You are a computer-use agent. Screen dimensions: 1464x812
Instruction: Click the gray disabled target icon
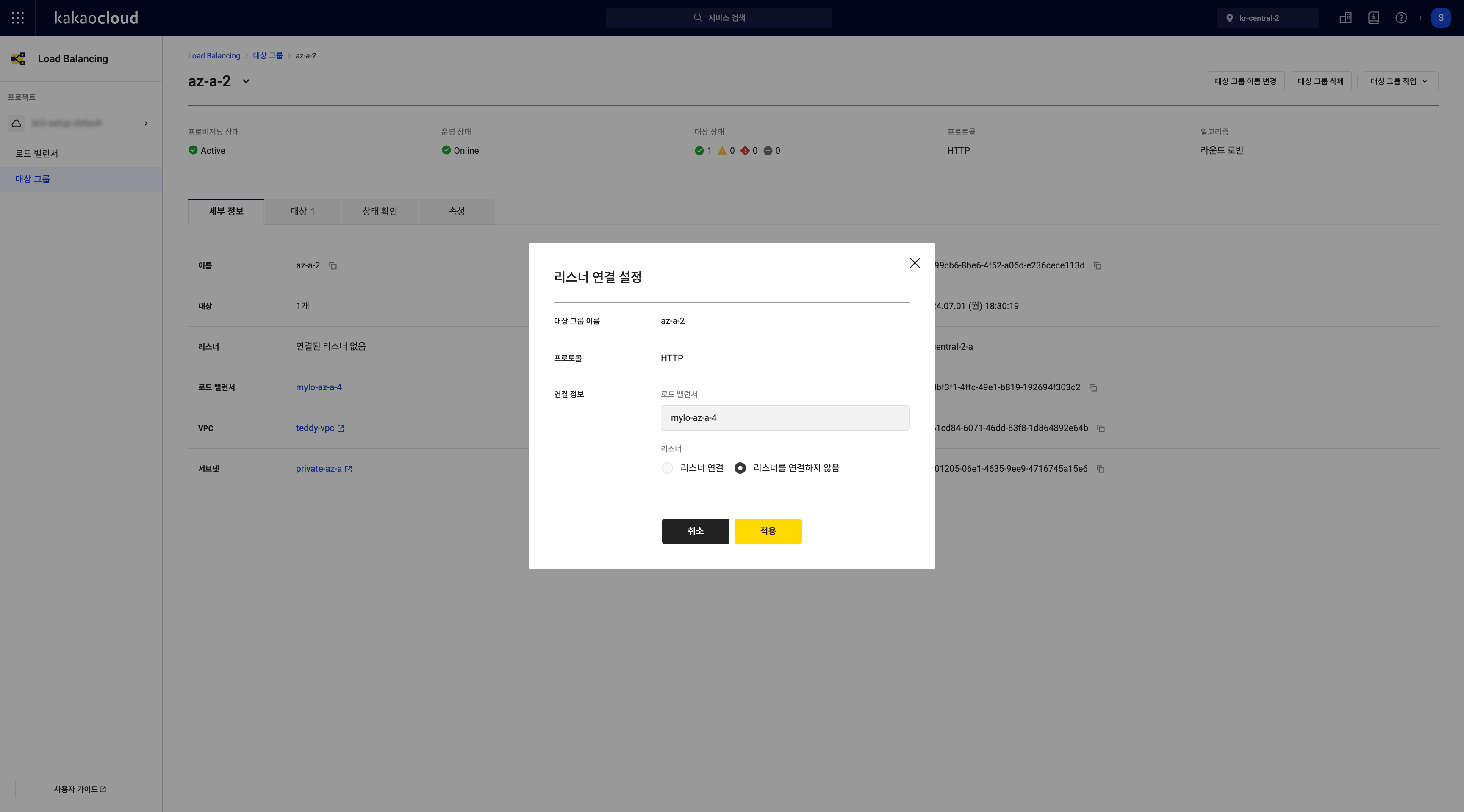pyautogui.click(x=768, y=151)
